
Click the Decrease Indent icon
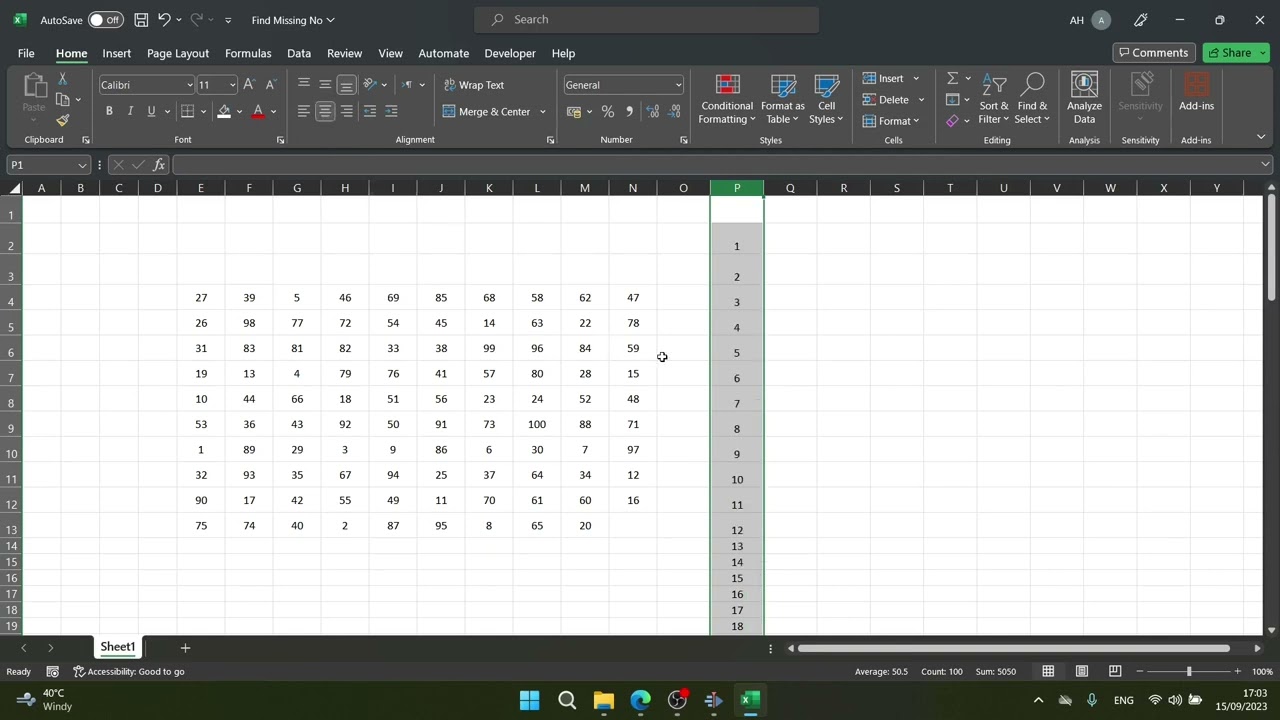click(369, 111)
